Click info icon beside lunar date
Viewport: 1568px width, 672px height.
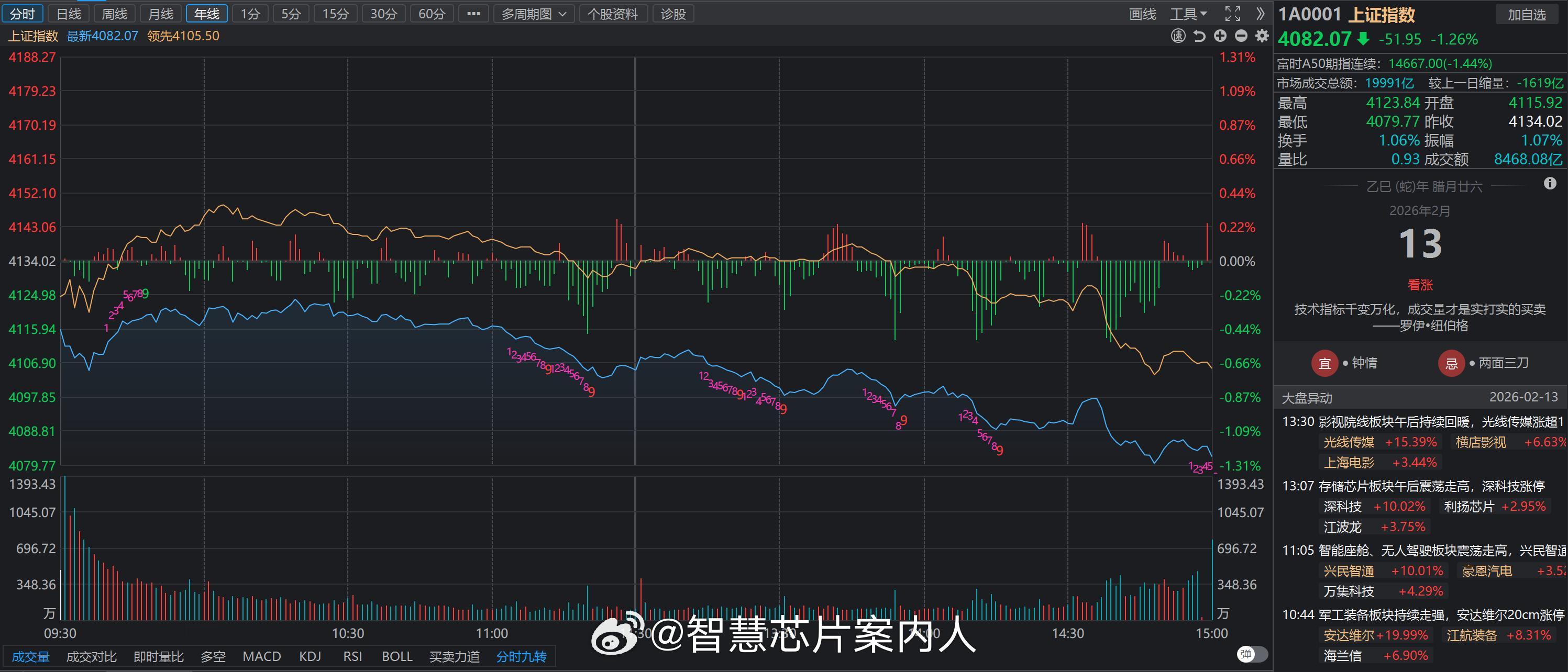[x=1550, y=184]
